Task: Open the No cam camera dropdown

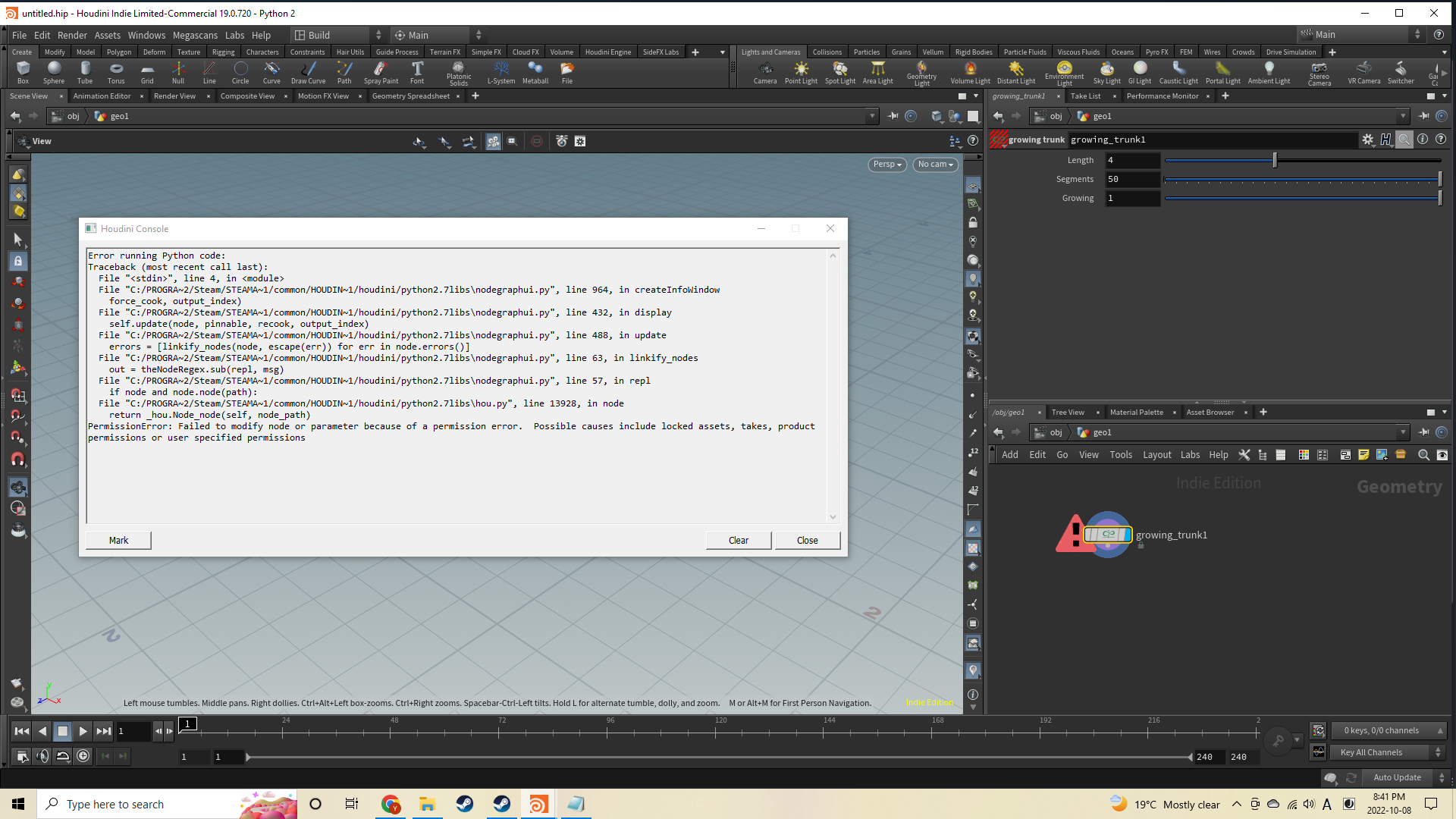Action: pyautogui.click(x=935, y=165)
